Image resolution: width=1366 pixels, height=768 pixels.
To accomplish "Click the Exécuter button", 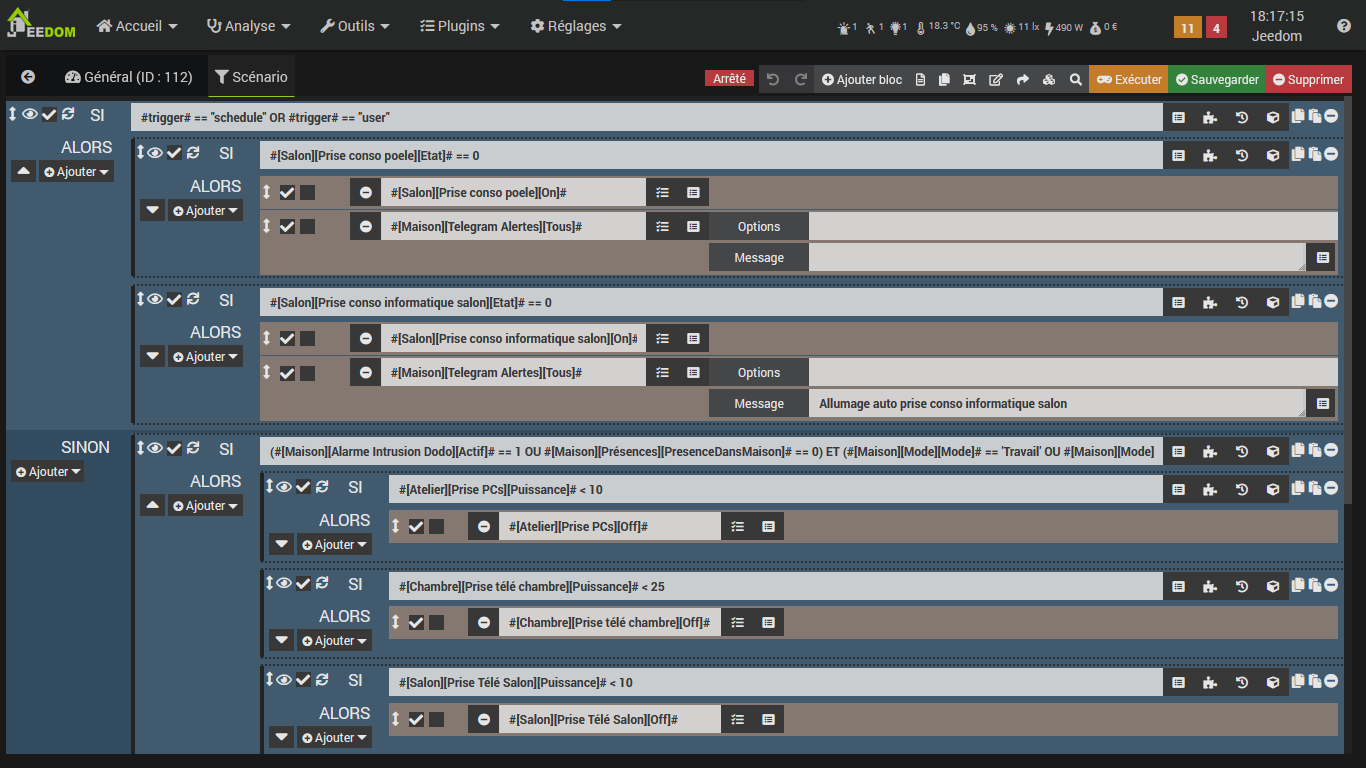I will point(1129,80).
